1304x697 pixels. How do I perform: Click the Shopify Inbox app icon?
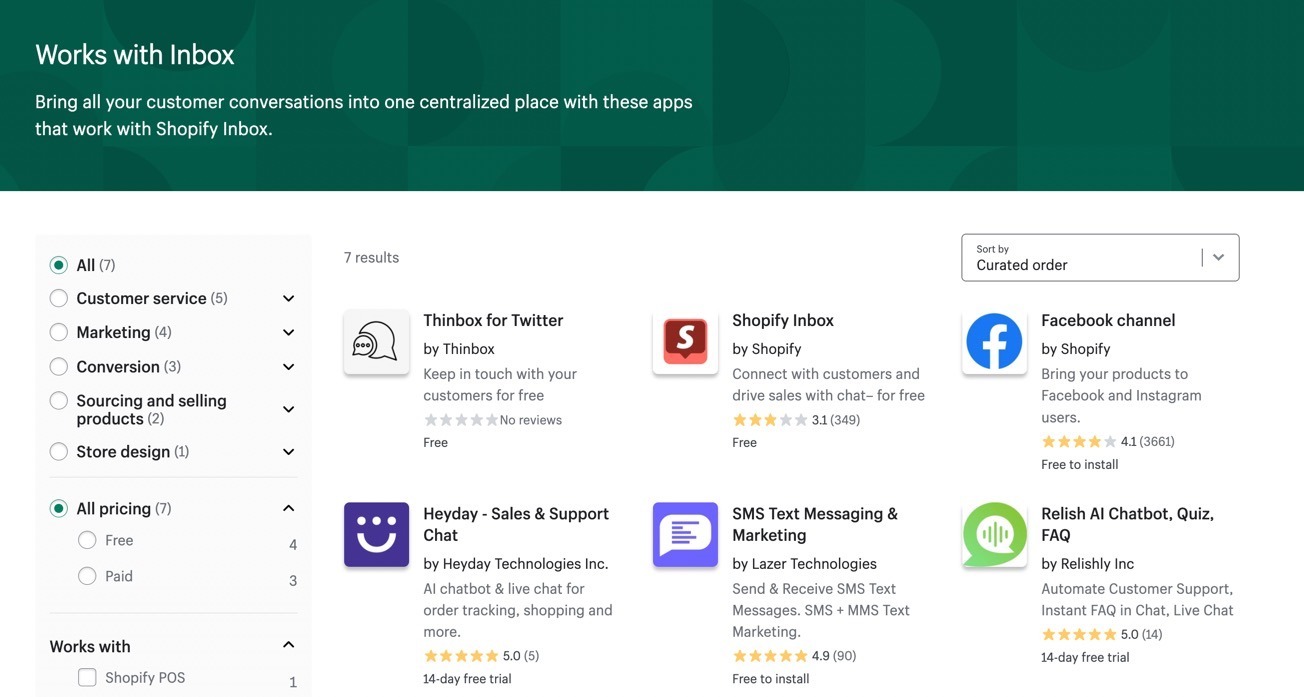pyautogui.click(x=685, y=342)
